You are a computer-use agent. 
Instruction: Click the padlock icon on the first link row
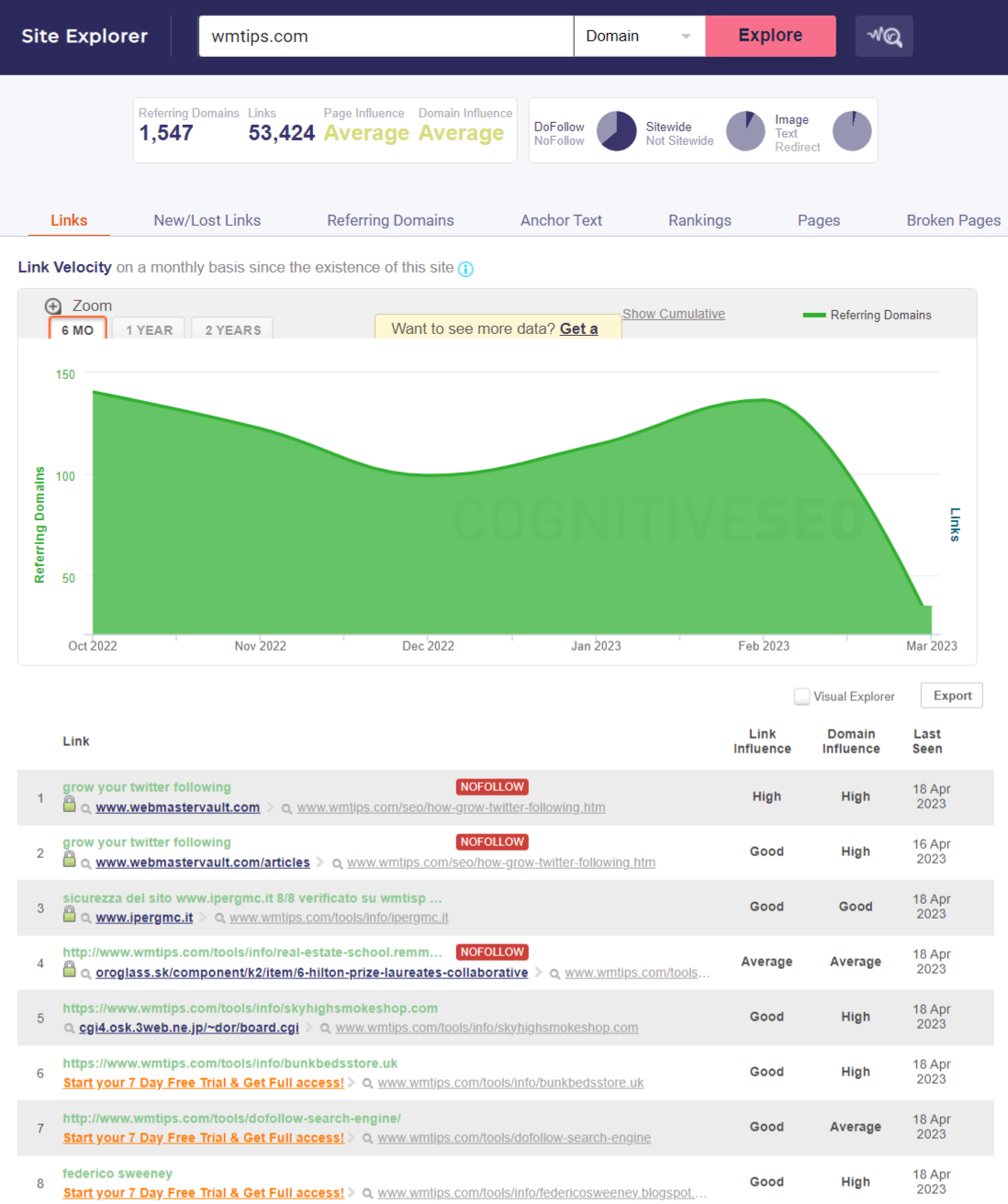tap(69, 805)
